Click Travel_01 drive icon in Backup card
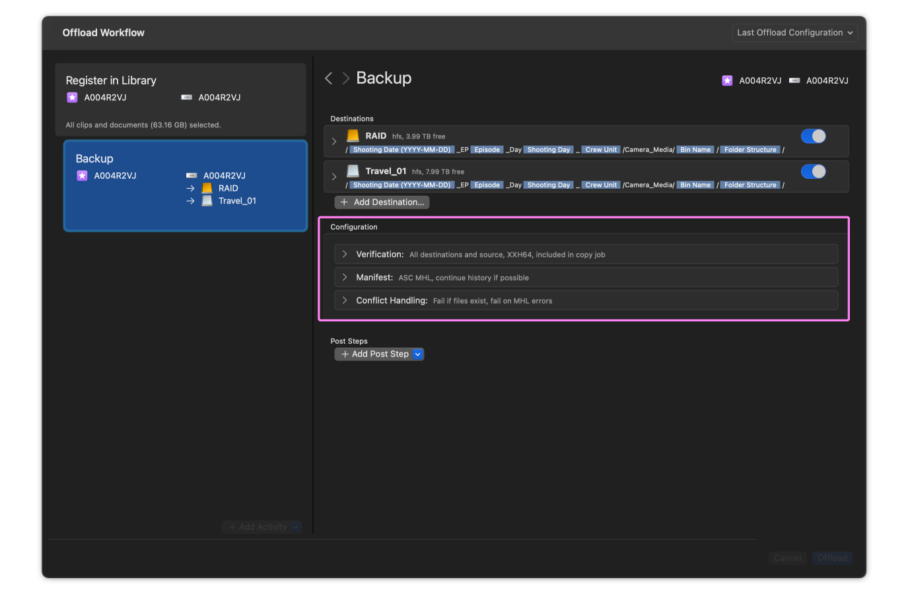The height and width of the screenshot is (594, 908). click(x=207, y=201)
